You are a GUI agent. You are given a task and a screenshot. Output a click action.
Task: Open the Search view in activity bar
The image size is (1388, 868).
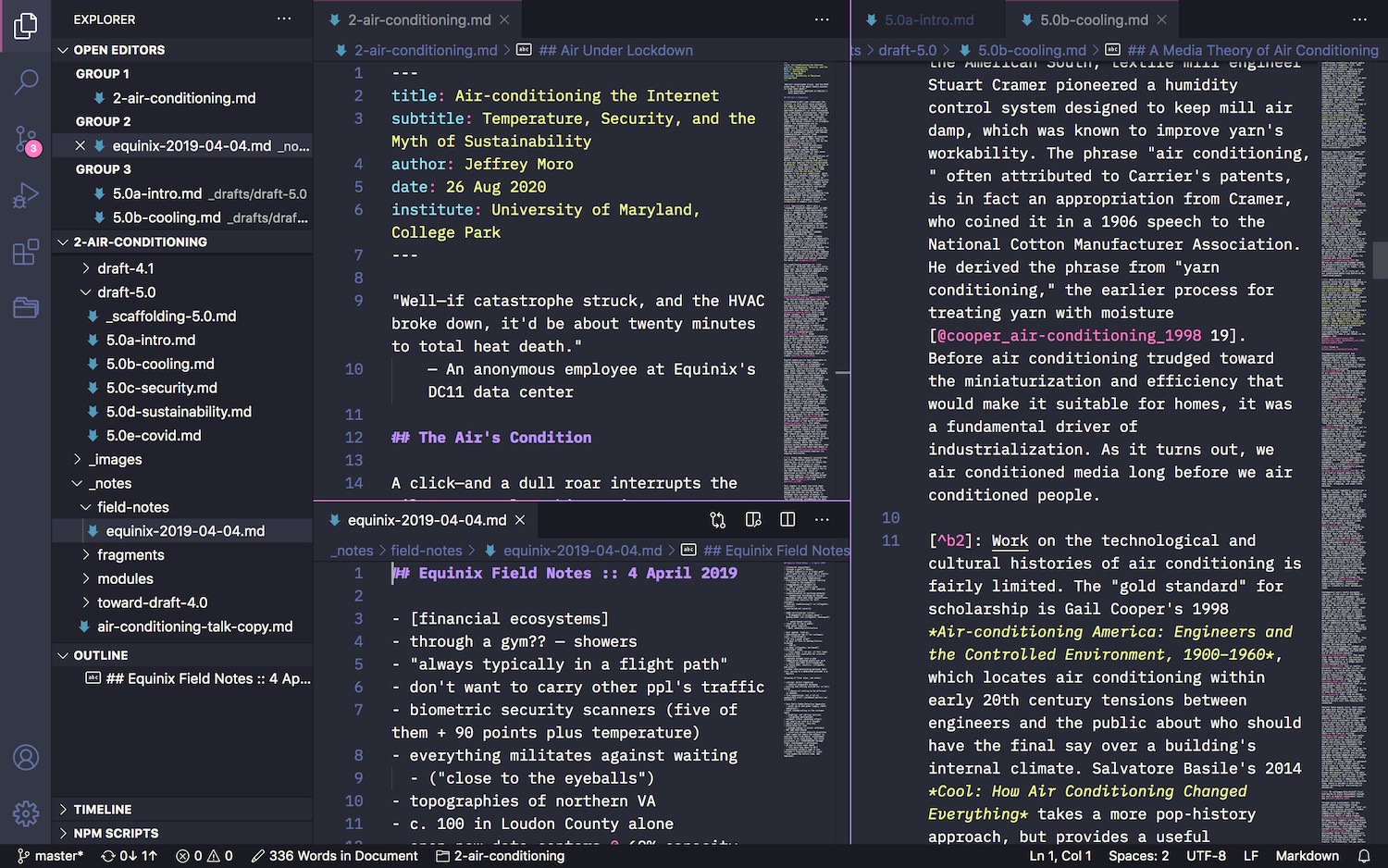[26, 82]
